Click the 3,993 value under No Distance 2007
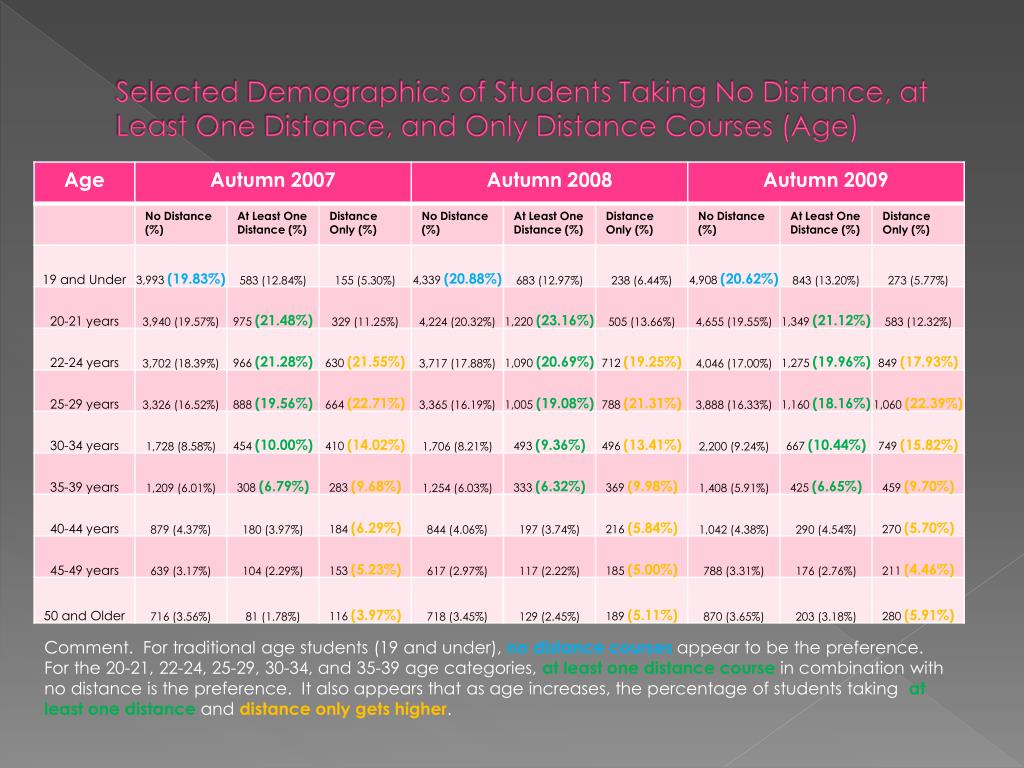This screenshot has width=1024, height=768. [150, 280]
